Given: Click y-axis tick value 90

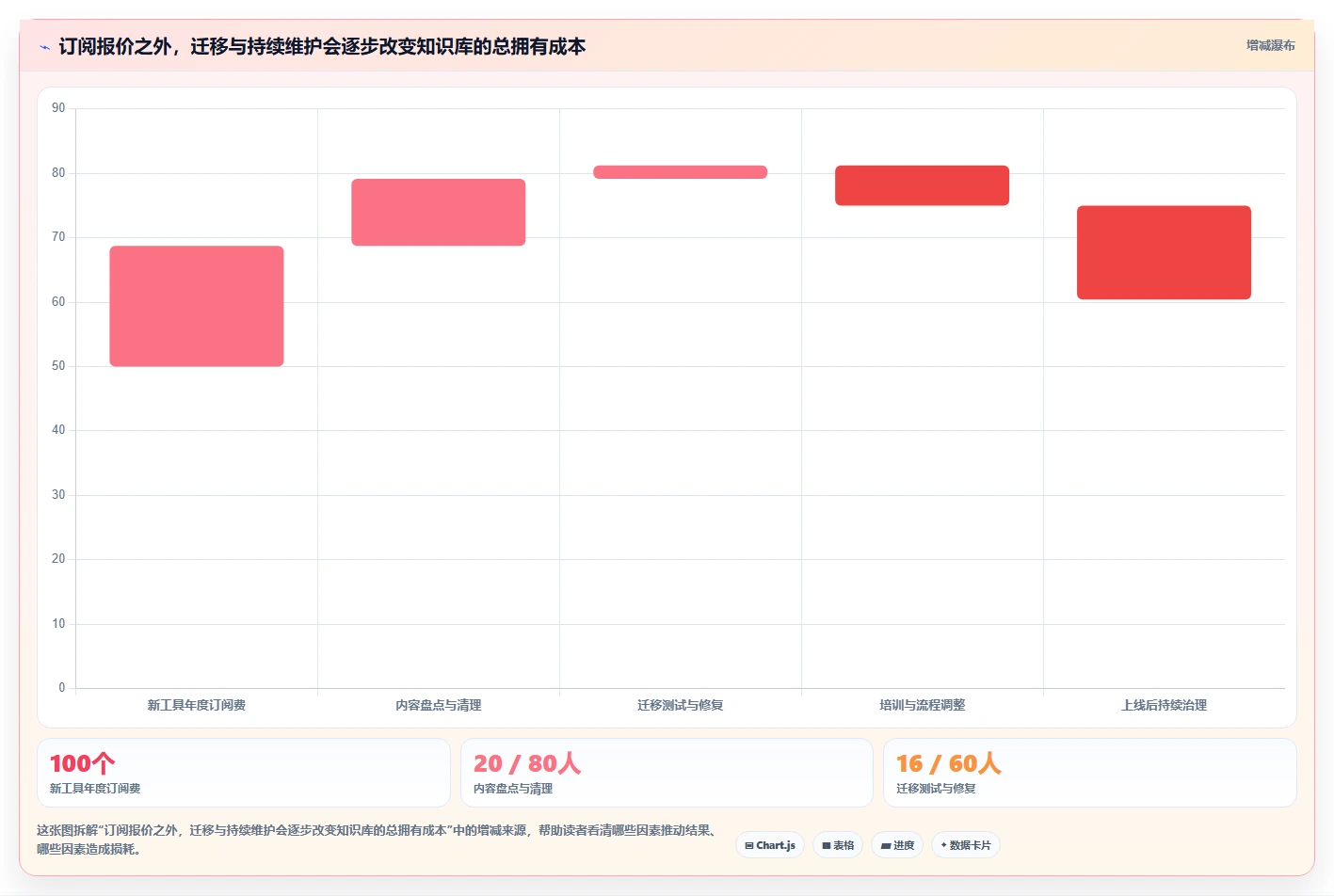Looking at the screenshot, I should [x=58, y=108].
